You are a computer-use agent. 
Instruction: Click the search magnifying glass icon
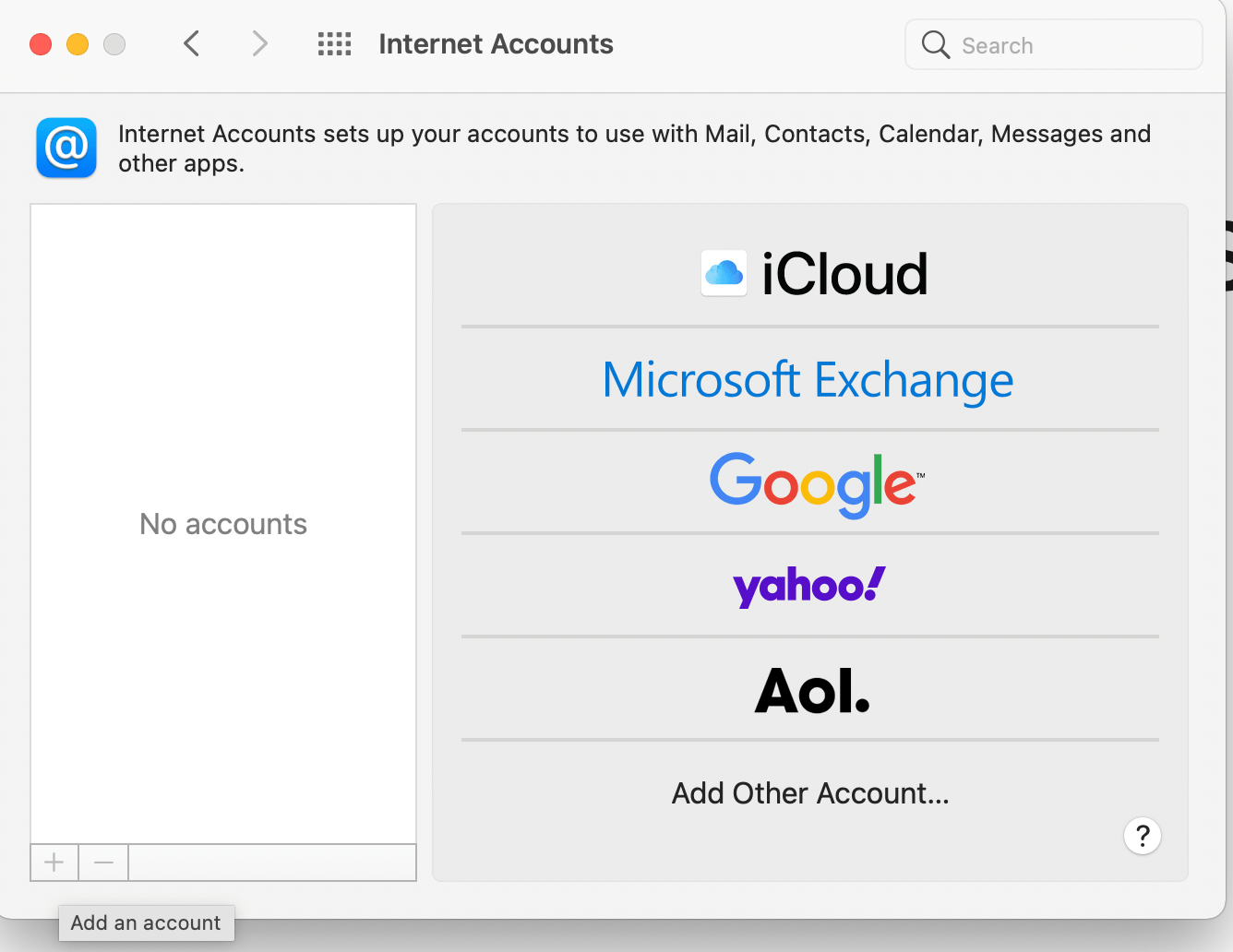tap(935, 44)
